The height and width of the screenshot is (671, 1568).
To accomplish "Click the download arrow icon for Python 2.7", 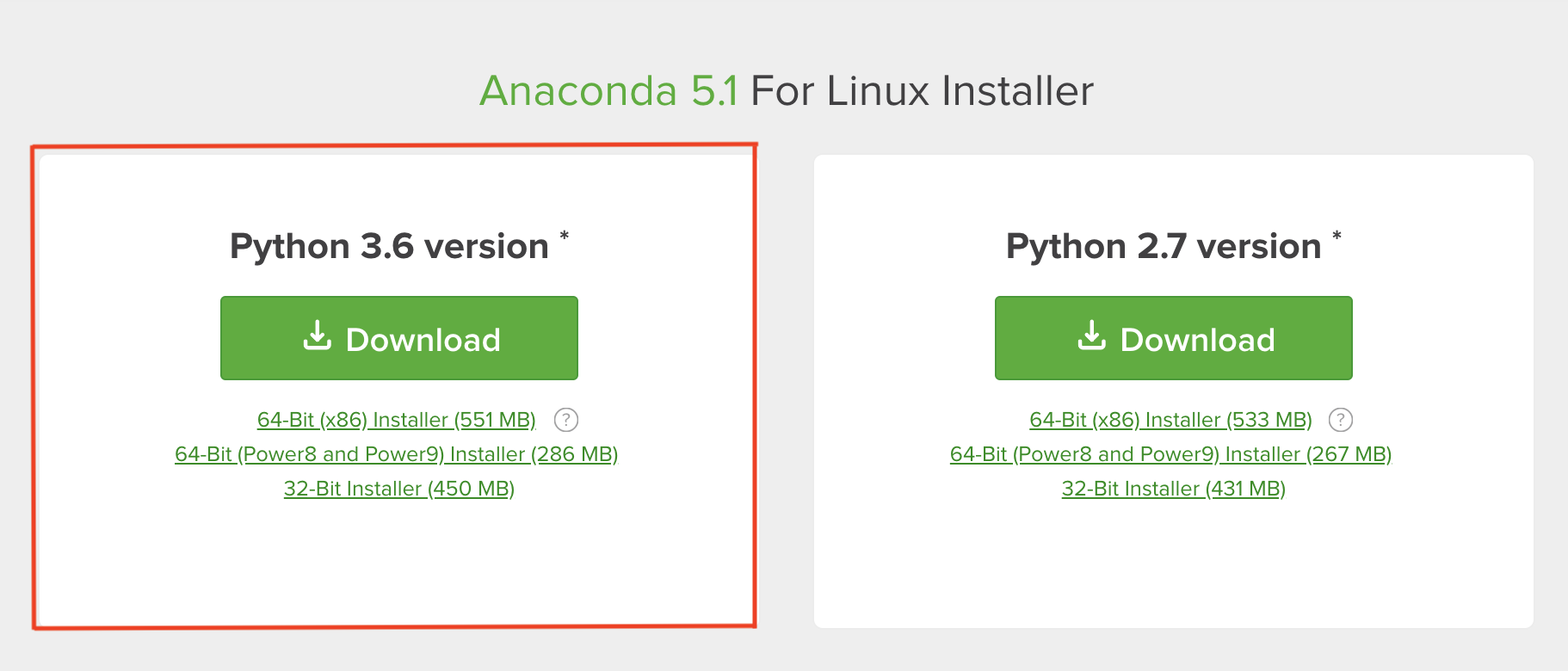I will pyautogui.click(x=1092, y=336).
